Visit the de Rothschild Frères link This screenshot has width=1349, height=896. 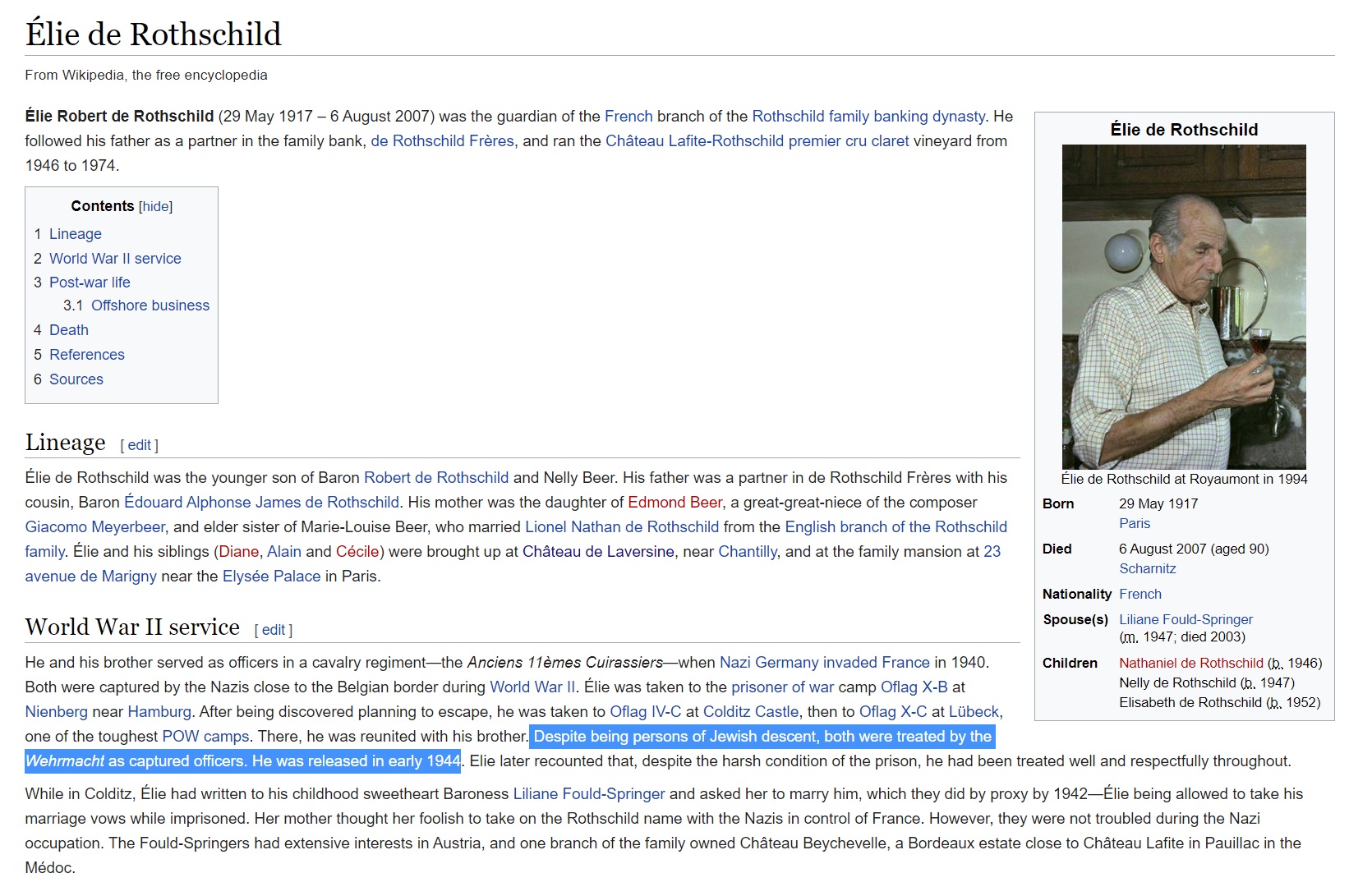443,141
